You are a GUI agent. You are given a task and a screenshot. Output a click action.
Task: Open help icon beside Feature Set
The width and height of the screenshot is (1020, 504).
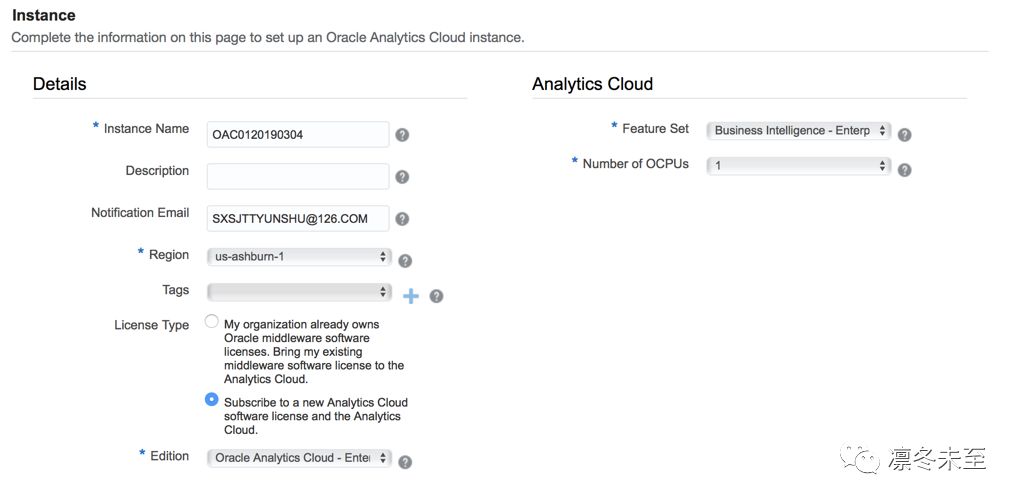point(904,135)
